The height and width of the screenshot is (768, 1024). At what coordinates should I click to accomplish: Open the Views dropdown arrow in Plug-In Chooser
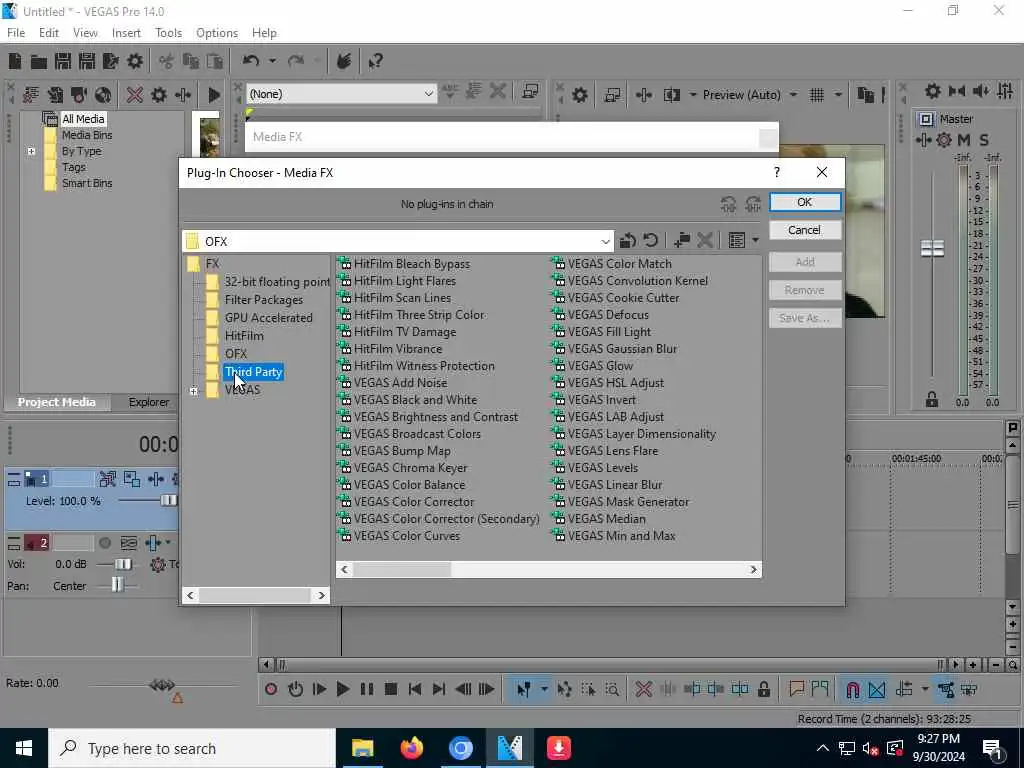[x=756, y=240]
